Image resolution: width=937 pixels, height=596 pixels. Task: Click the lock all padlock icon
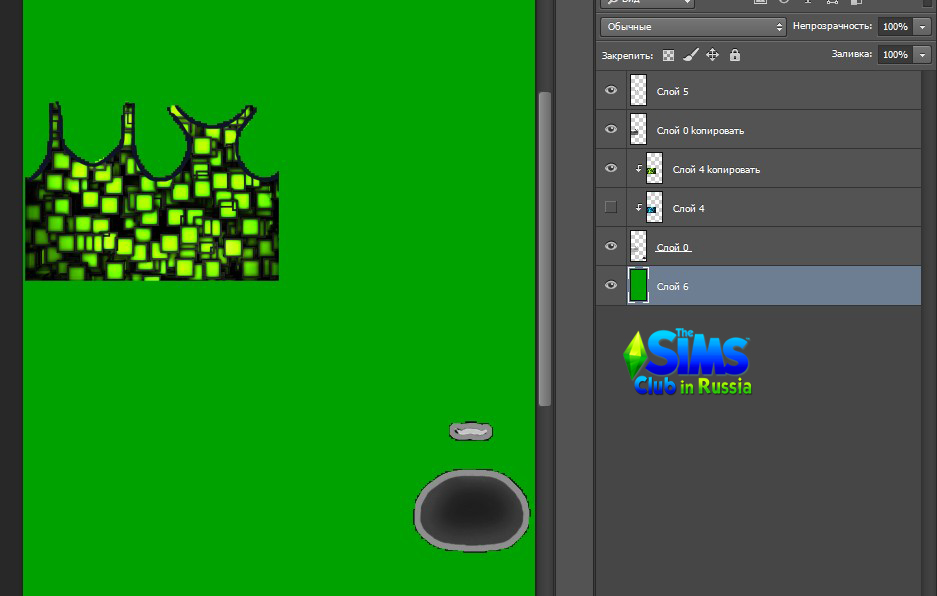click(x=735, y=55)
